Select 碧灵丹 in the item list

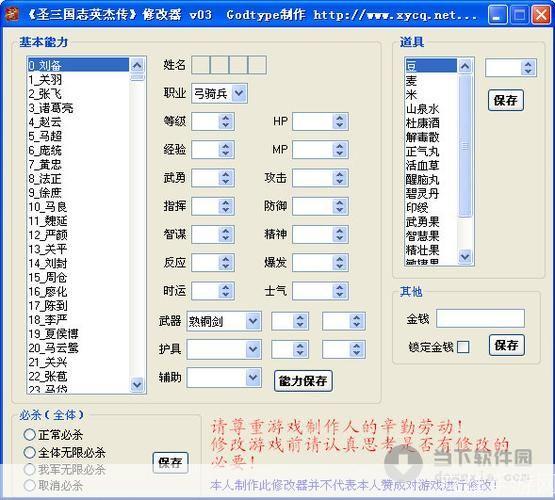pos(431,194)
